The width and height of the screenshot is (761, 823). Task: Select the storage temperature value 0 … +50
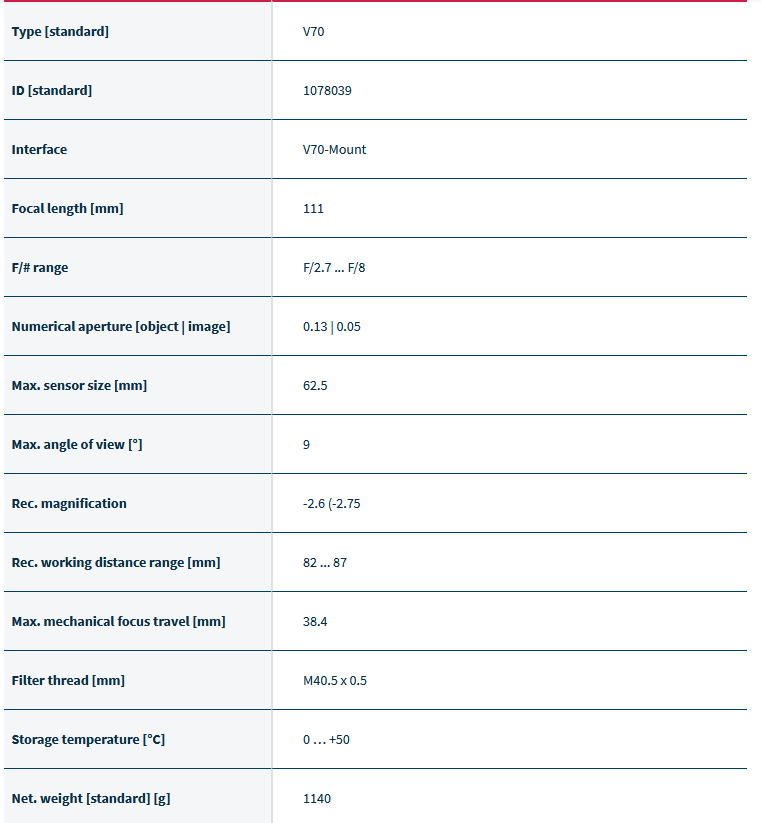click(326, 740)
